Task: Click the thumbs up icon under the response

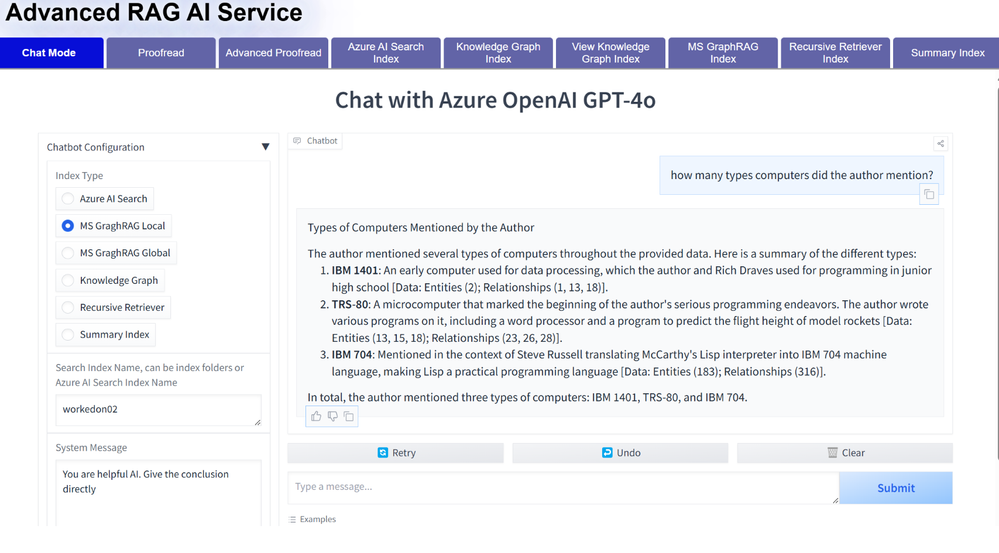Action: 316,416
